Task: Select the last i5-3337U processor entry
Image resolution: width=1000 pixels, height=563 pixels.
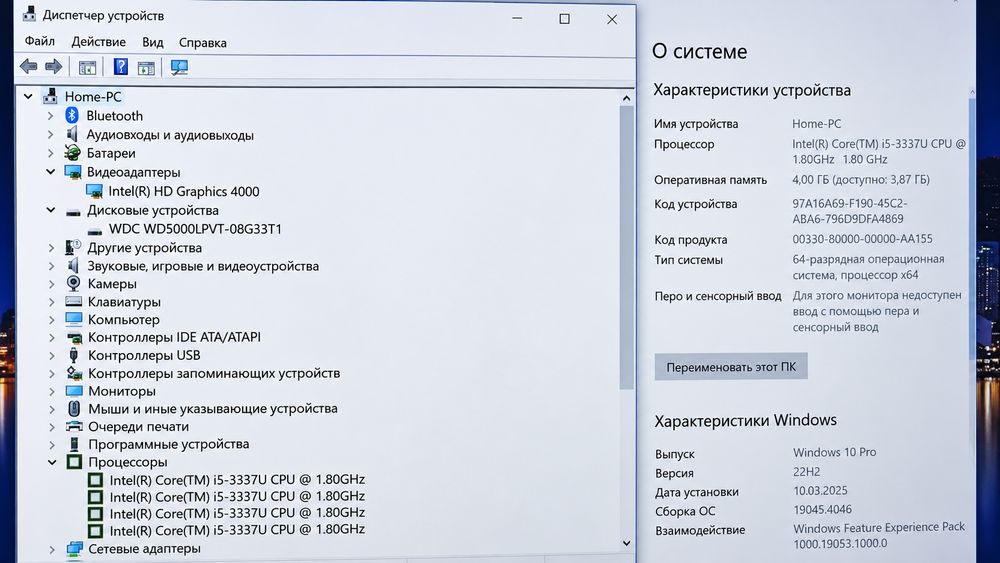Action: coord(237,530)
